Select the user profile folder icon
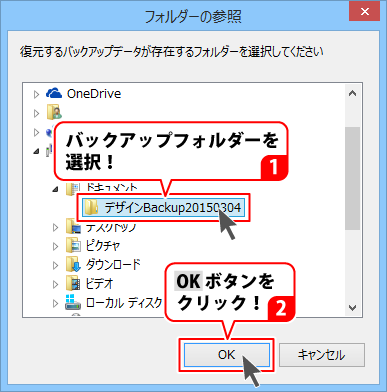 click(x=54, y=112)
